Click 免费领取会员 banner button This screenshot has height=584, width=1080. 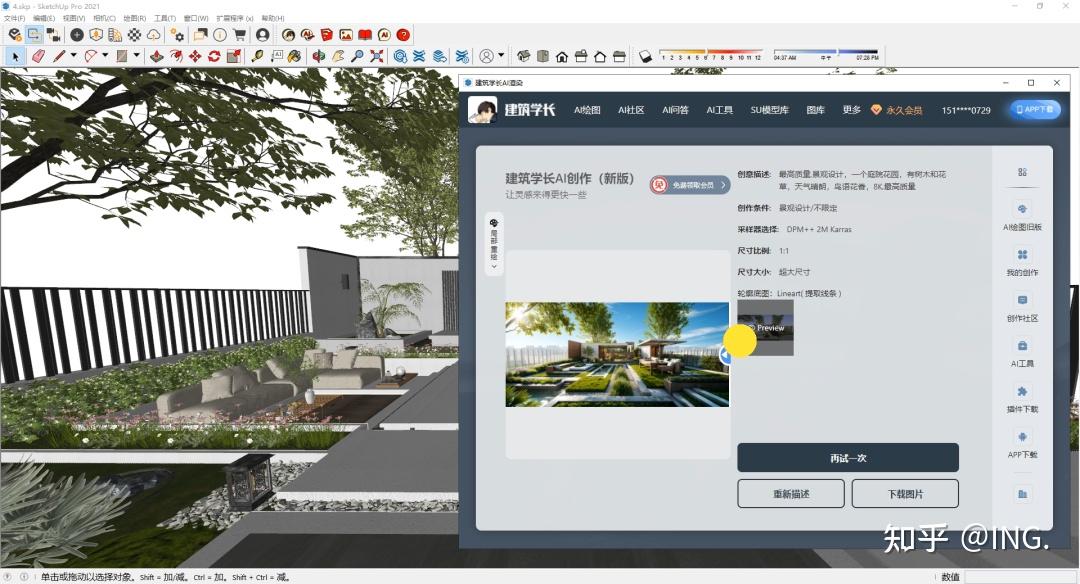tap(689, 185)
